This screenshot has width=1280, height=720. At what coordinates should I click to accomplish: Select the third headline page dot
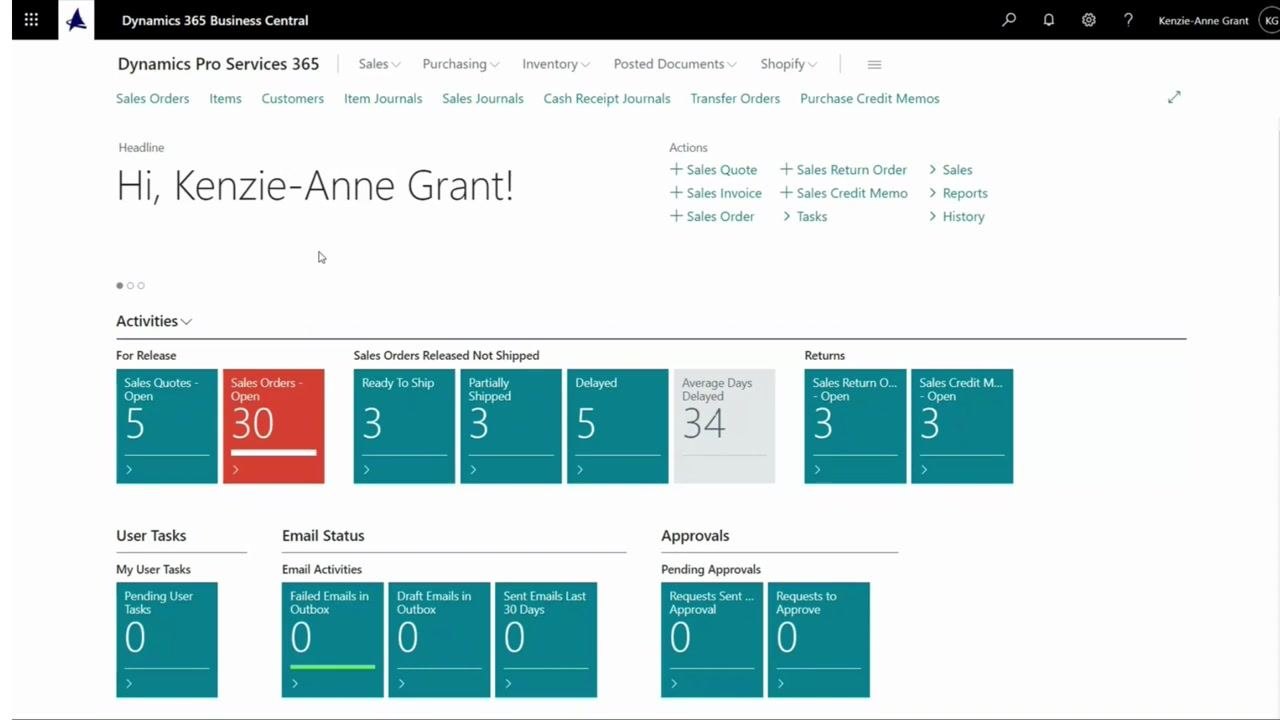pos(141,286)
